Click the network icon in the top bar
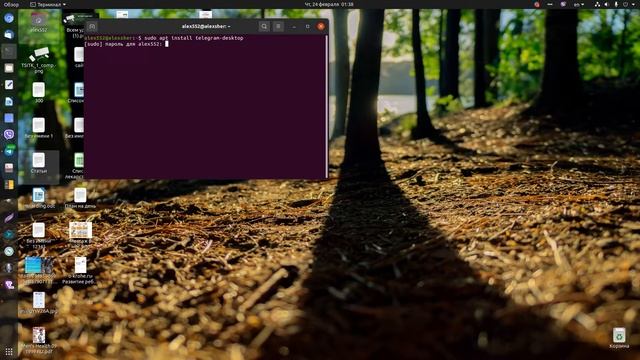This screenshot has height=360, width=640. 597,4
